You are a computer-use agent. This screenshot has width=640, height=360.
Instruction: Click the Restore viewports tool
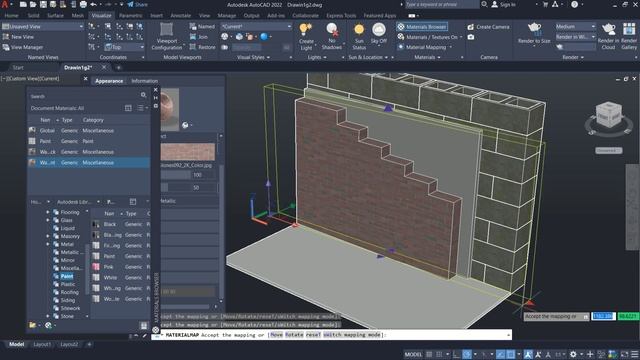(x=202, y=47)
